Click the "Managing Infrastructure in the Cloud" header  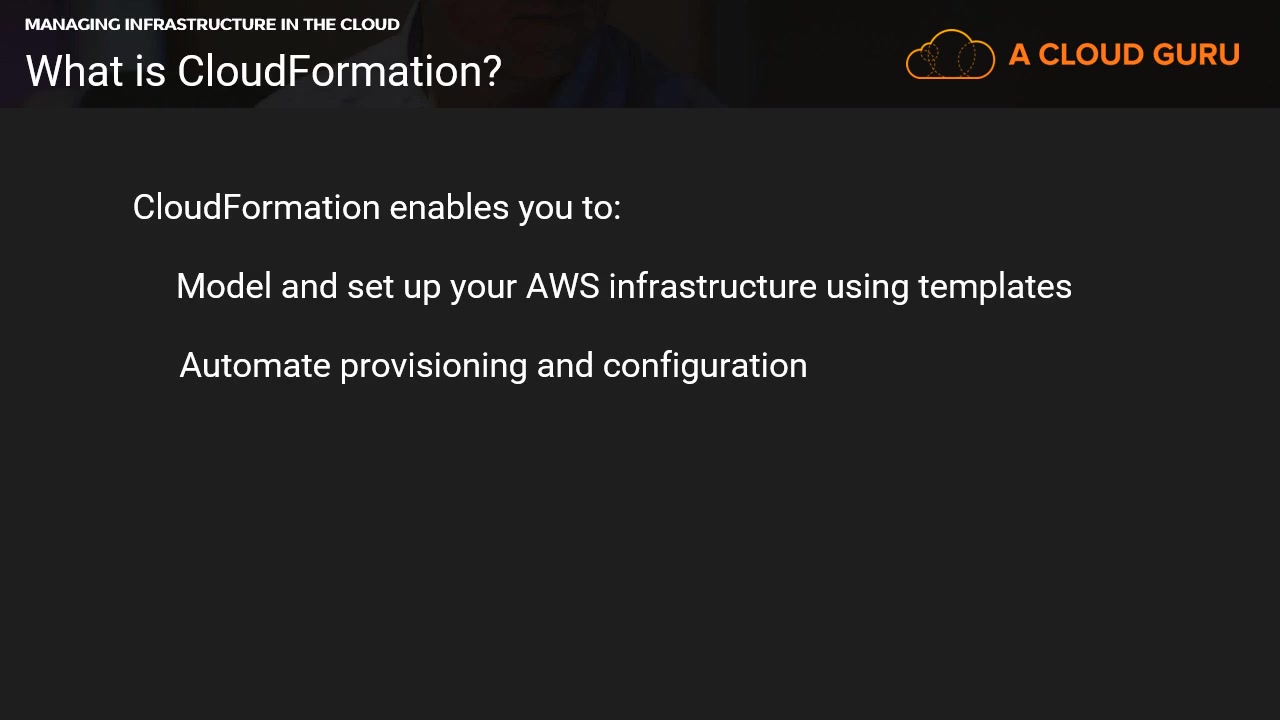click(212, 25)
